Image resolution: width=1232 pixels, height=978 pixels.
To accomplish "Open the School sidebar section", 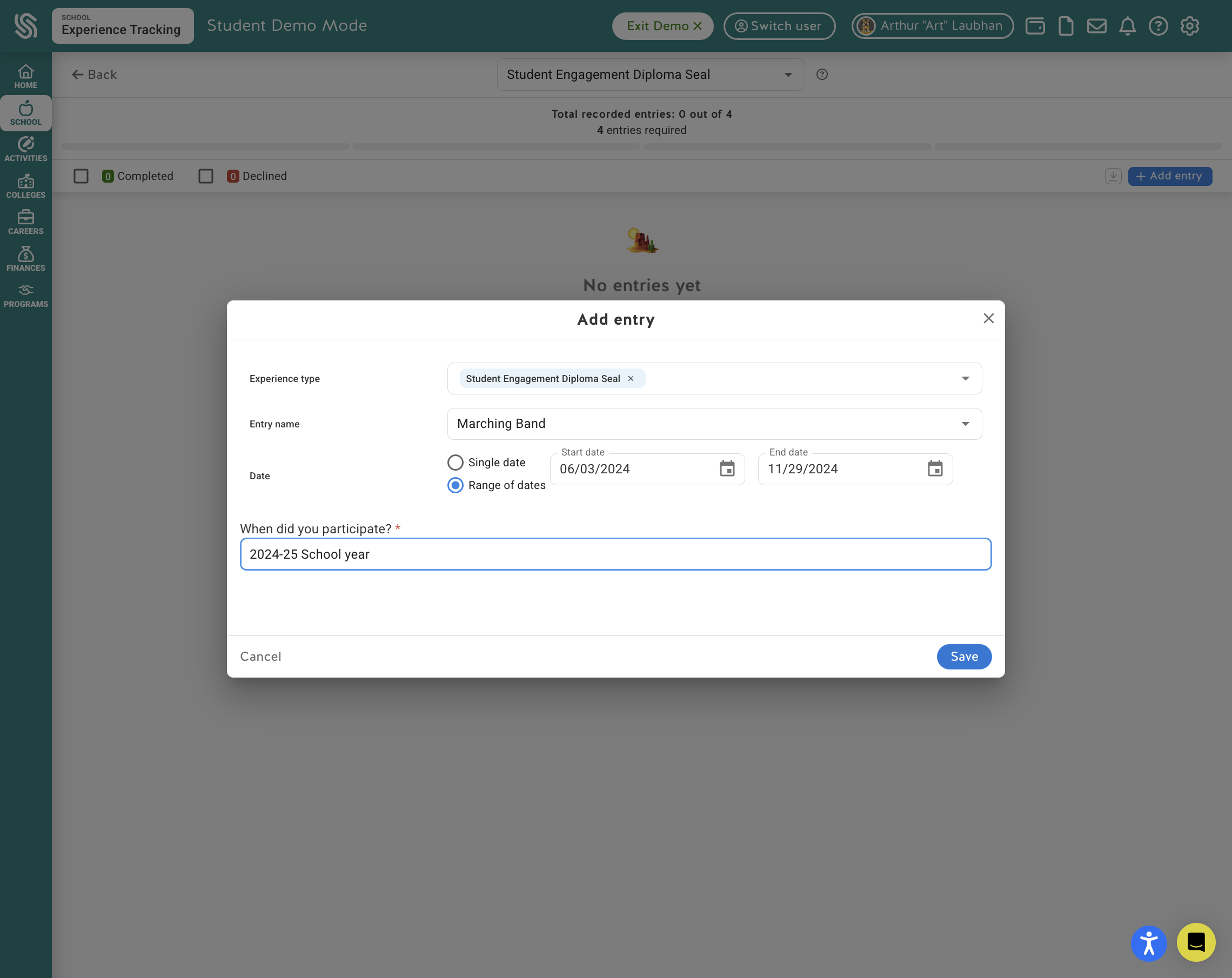I will pyautogui.click(x=26, y=113).
